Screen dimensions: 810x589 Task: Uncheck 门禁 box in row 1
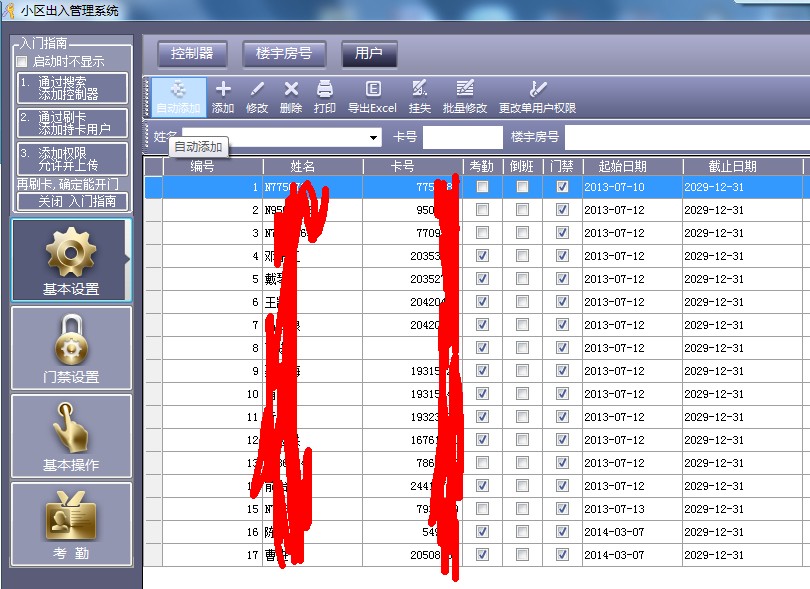click(x=563, y=187)
